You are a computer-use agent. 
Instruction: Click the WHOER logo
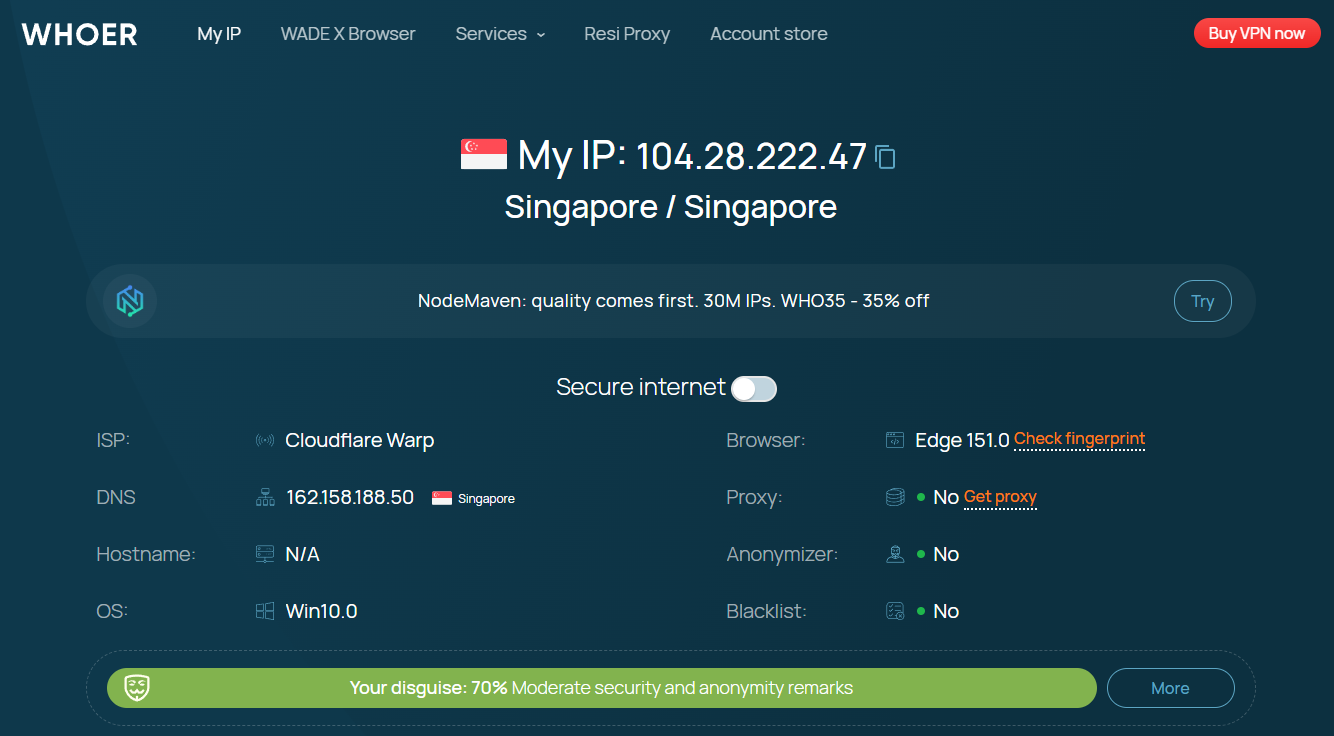pos(80,34)
